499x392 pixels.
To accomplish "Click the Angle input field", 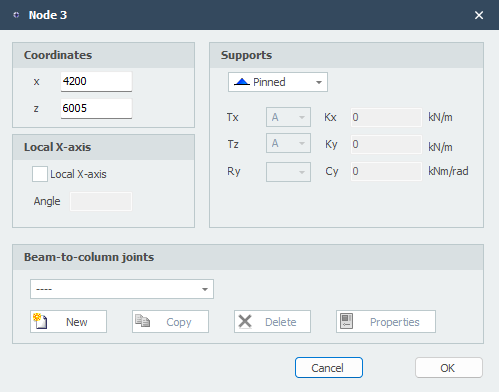I will (101, 201).
